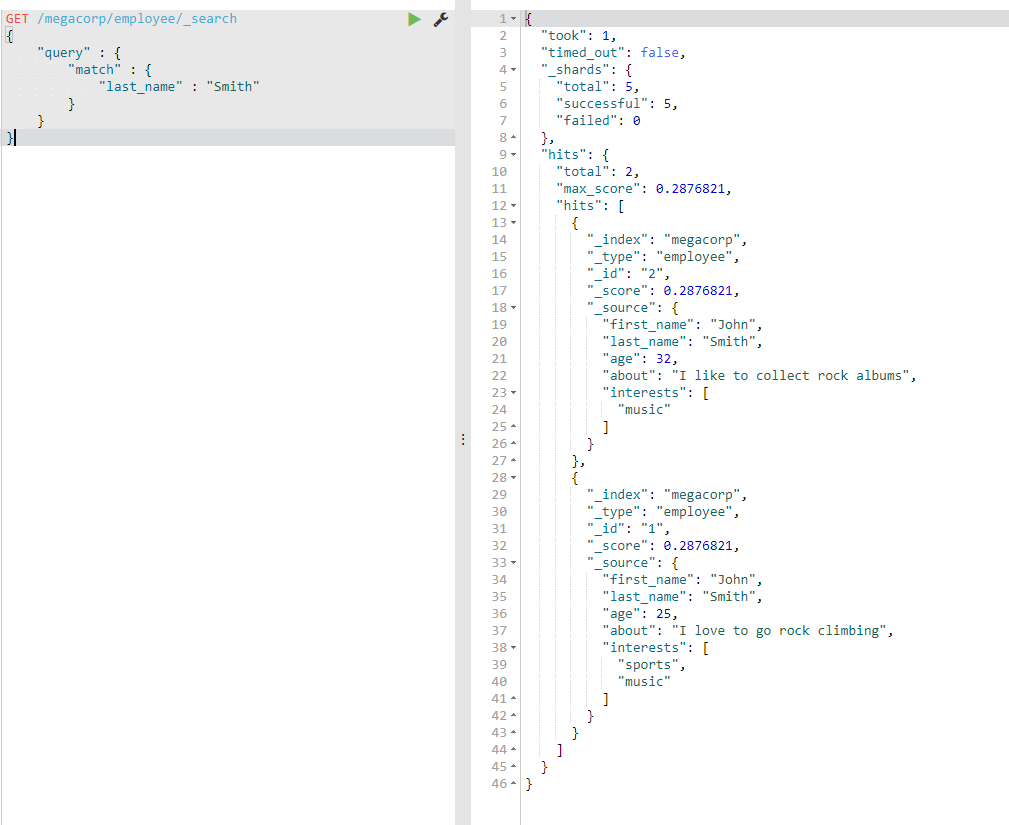Click "I love to go rock climbing"
The height and width of the screenshot is (825, 1009).
click(779, 630)
